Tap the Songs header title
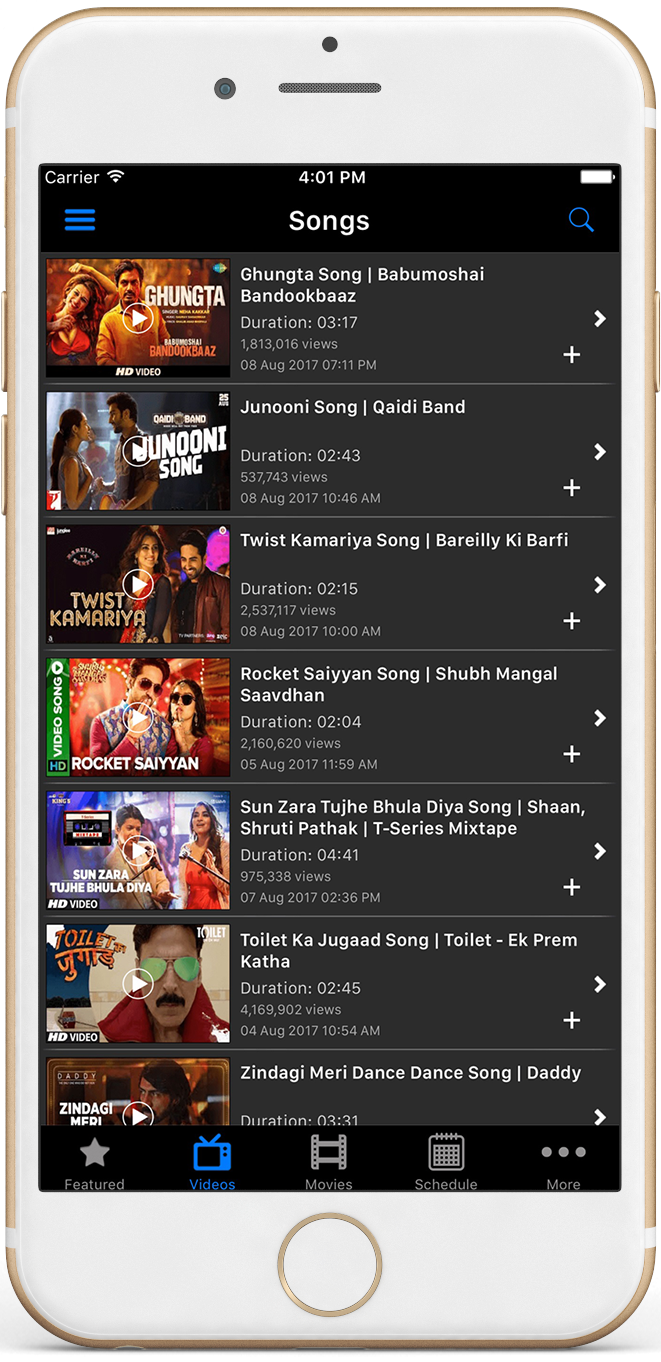The width and height of the screenshot is (661, 1362). (329, 221)
